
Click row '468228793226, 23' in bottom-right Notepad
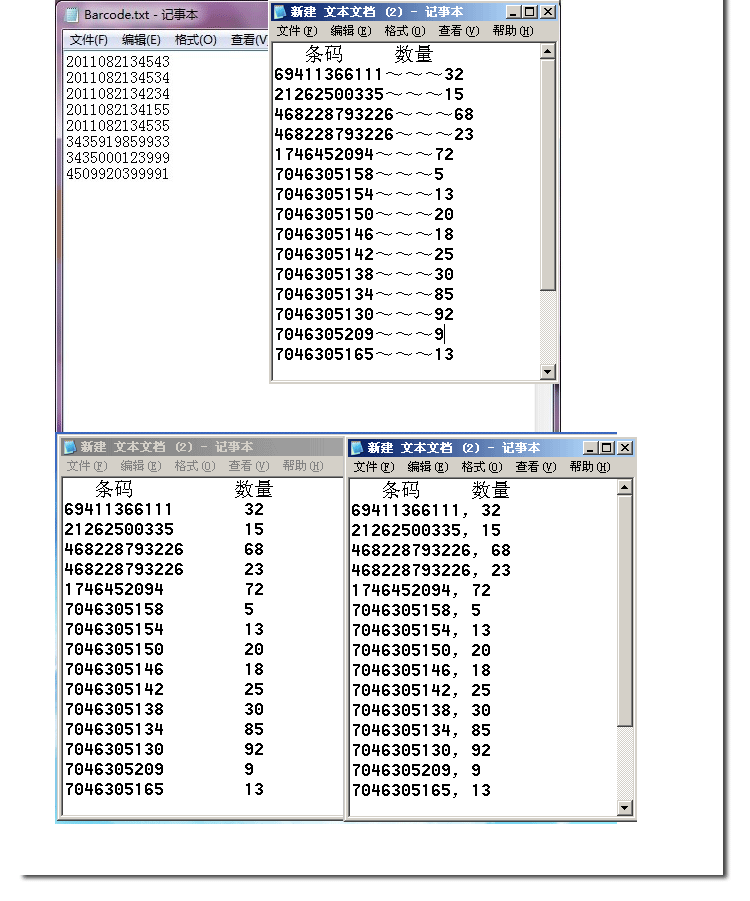(431, 570)
